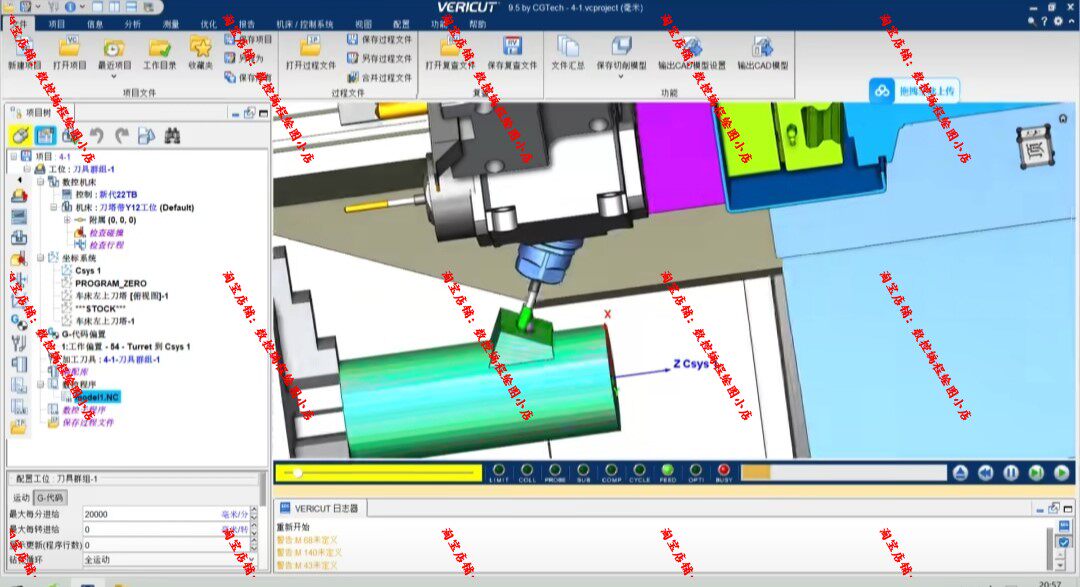Collapse the 数控程序 tree node

41,384
